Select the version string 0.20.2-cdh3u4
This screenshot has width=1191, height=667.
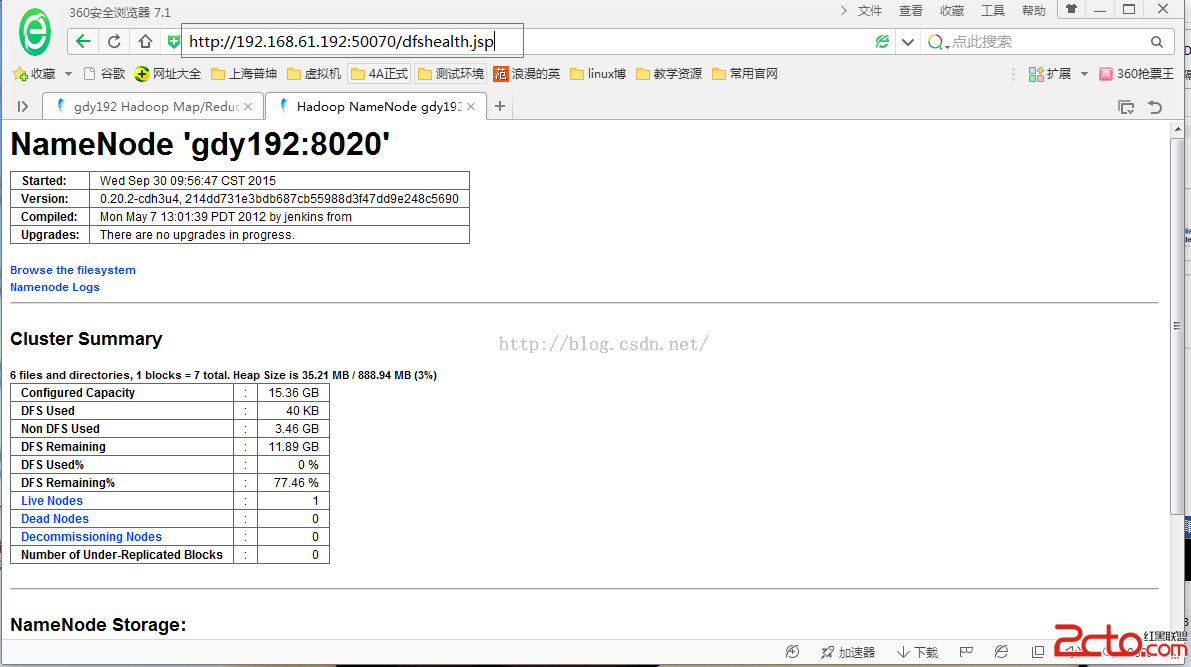point(139,199)
